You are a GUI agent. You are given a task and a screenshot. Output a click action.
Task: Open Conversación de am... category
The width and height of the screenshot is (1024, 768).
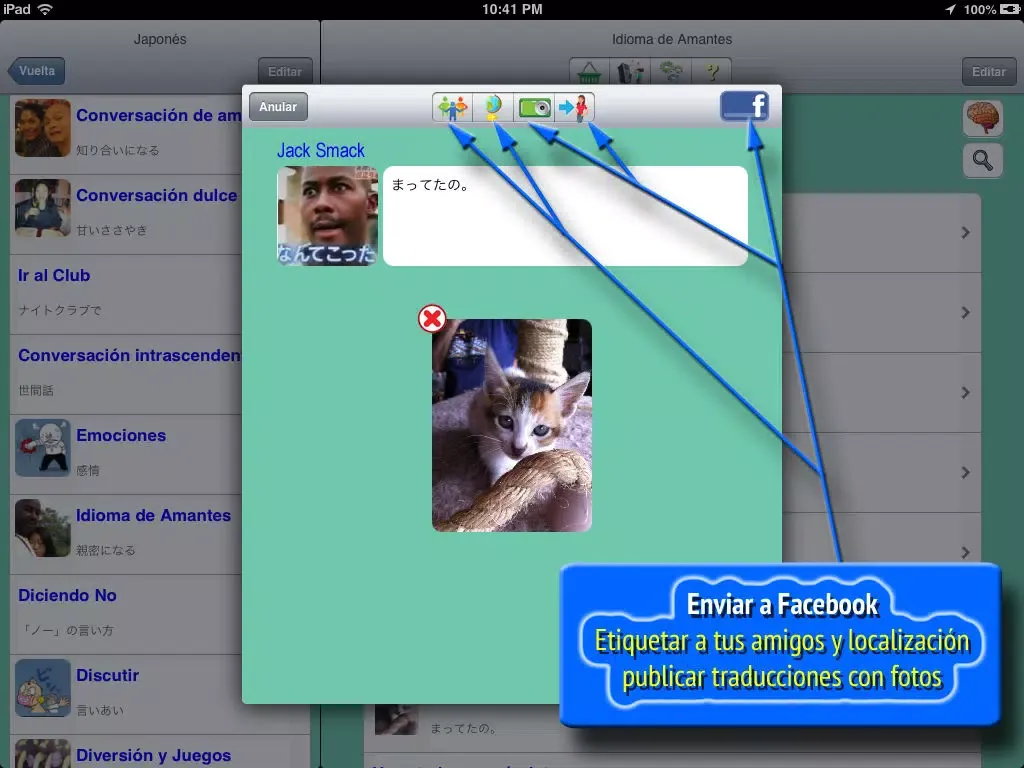tap(127, 133)
